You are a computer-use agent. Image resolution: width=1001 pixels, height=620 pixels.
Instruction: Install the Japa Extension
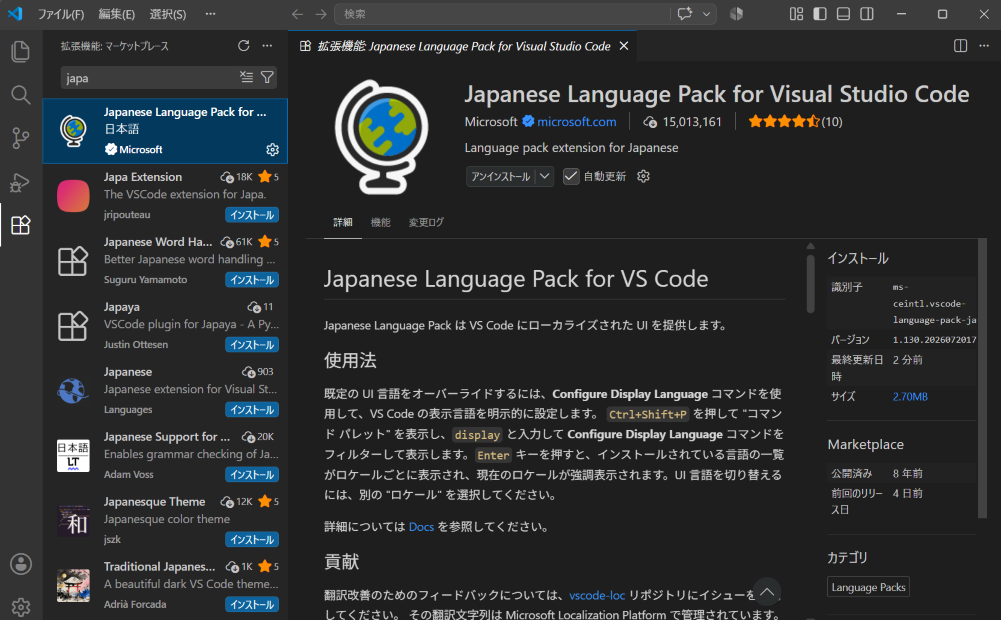(252, 215)
